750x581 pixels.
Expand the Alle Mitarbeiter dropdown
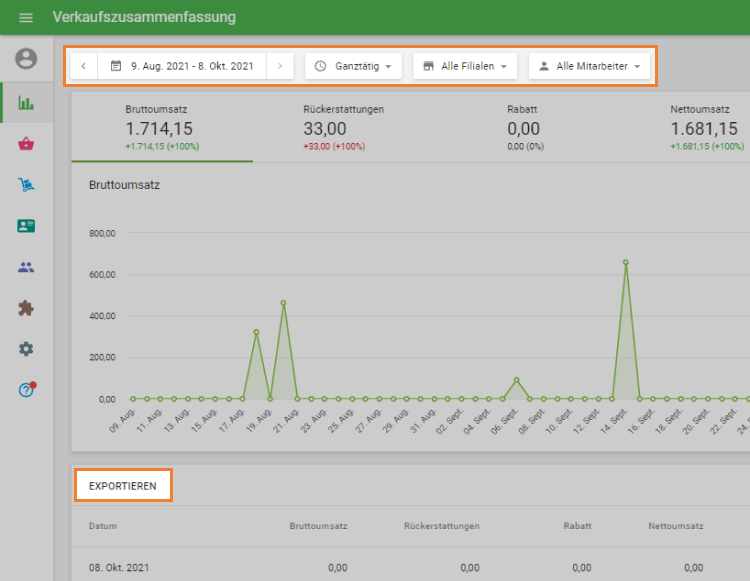[x=589, y=66]
